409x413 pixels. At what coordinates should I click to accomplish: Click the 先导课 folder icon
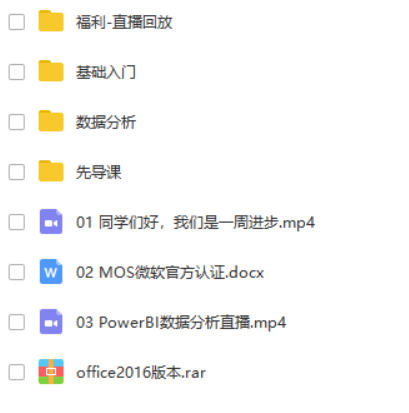(x=51, y=171)
